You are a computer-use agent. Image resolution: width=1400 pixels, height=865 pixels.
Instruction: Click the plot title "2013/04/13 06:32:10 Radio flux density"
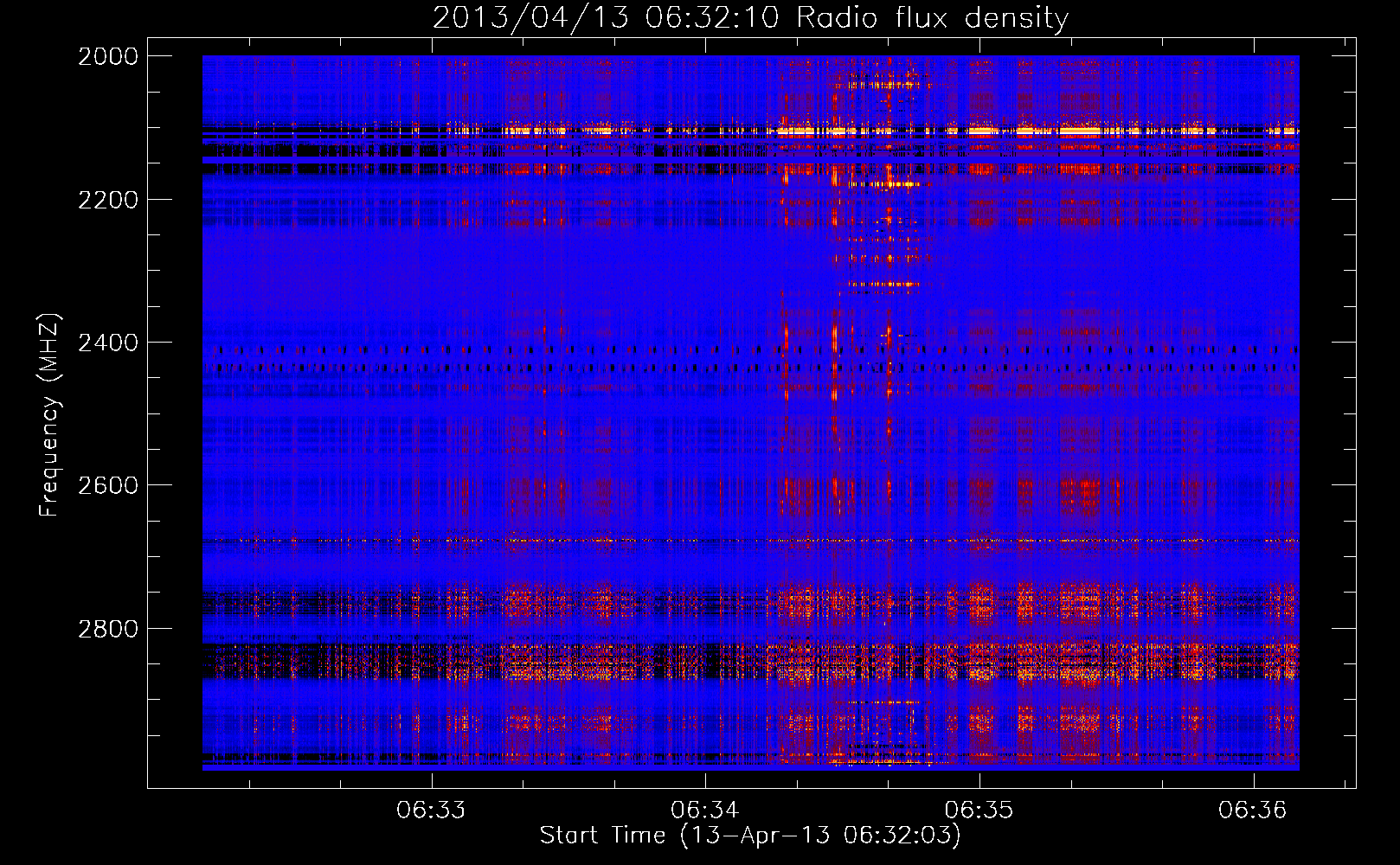(x=750, y=17)
